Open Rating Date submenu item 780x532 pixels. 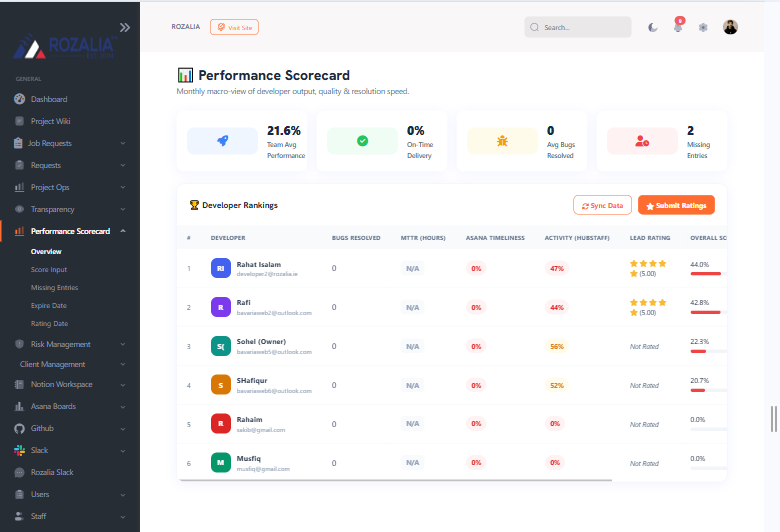(x=49, y=323)
